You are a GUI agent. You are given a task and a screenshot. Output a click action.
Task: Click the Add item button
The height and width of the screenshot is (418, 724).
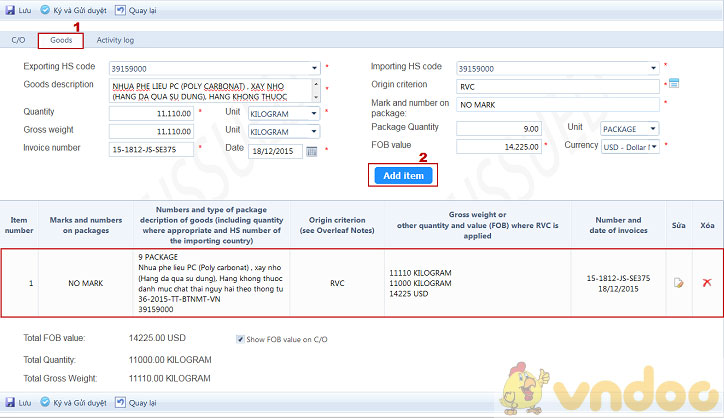[x=403, y=175]
